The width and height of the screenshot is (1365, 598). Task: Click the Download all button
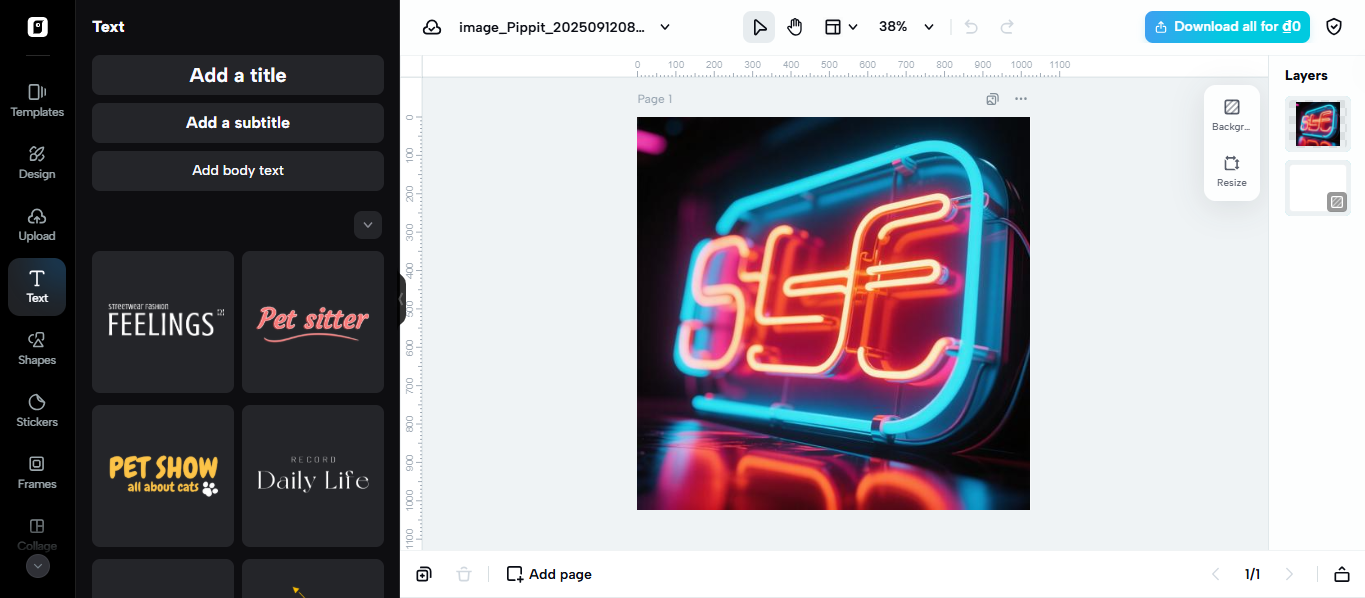(x=1227, y=27)
